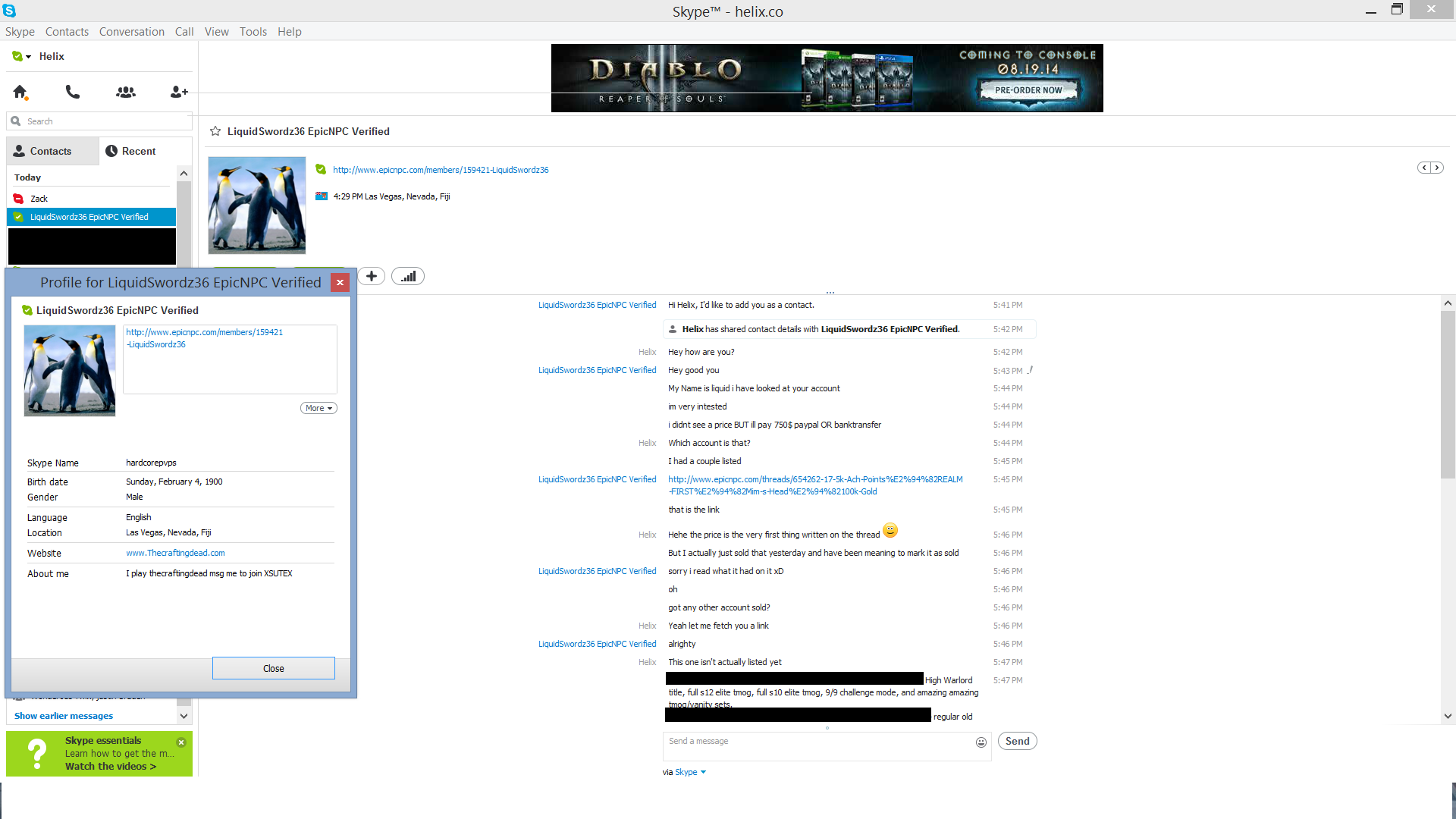Open the via Skype dropdown
Viewport: 1456px width, 819px height.
(691, 772)
